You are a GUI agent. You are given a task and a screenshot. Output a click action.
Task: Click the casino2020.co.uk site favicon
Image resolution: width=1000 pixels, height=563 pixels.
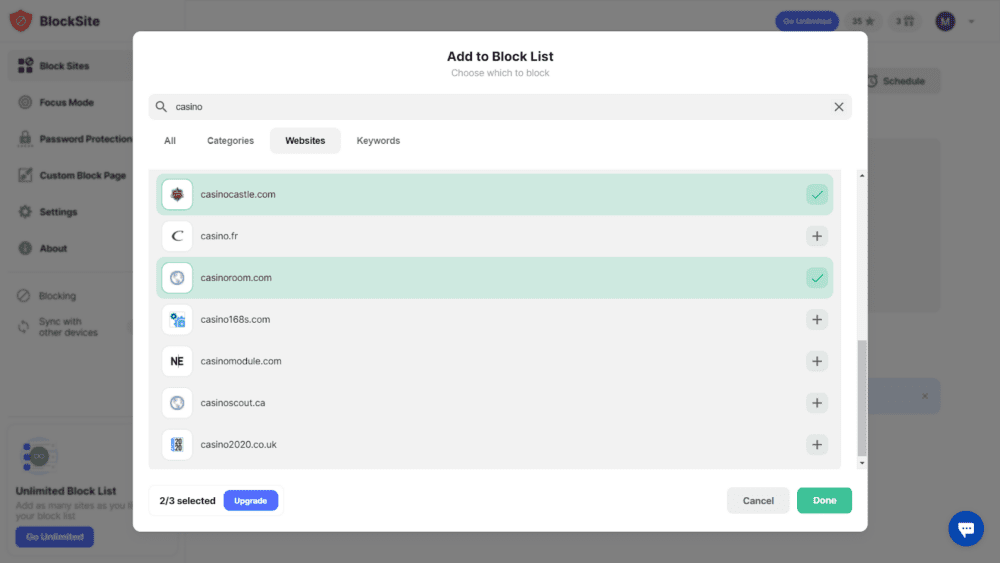(x=177, y=444)
